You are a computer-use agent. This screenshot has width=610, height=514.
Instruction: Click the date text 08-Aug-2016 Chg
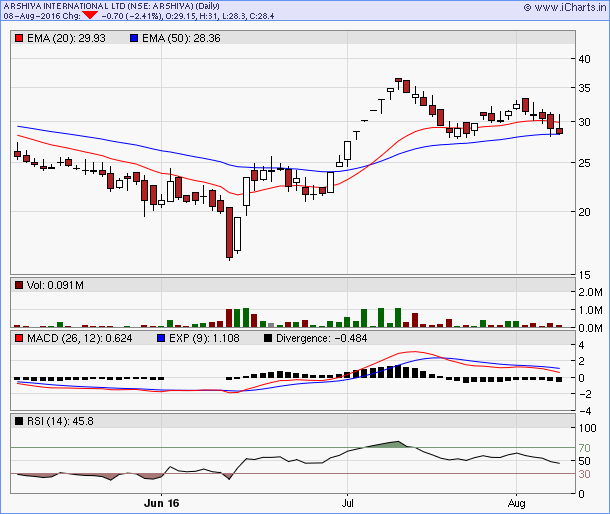[42, 16]
